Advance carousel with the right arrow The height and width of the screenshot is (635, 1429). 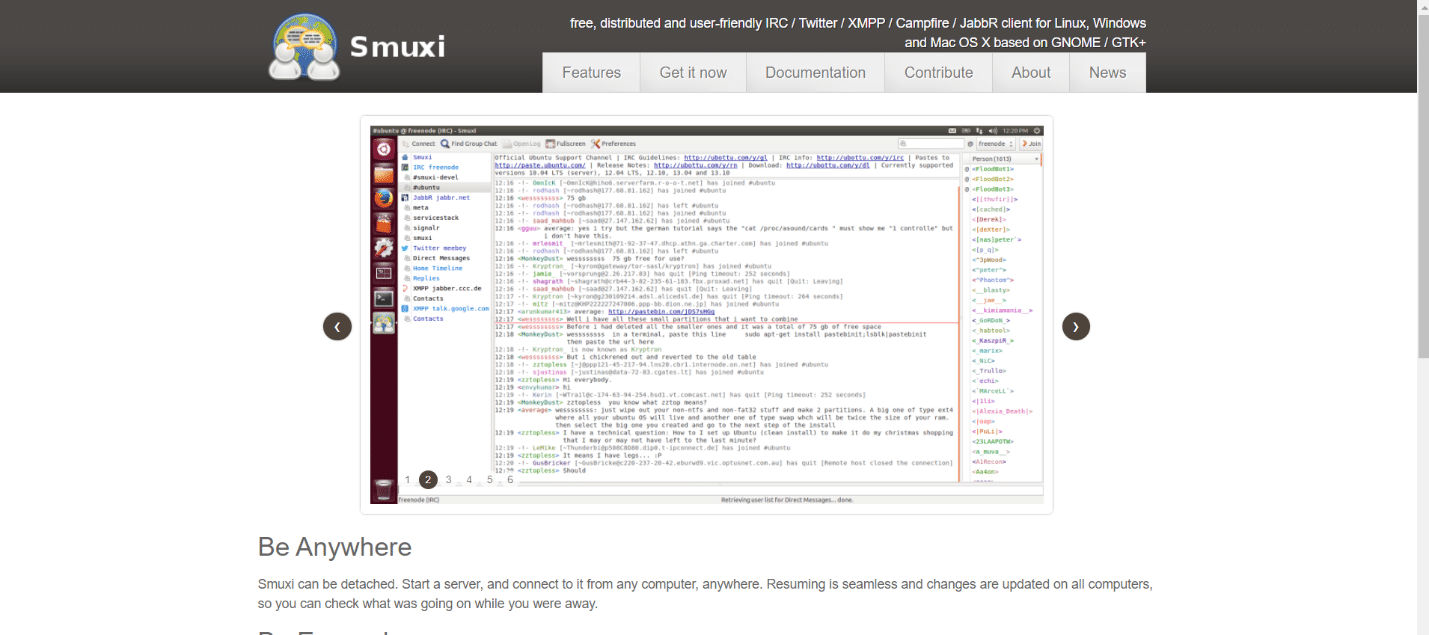pyautogui.click(x=1076, y=326)
